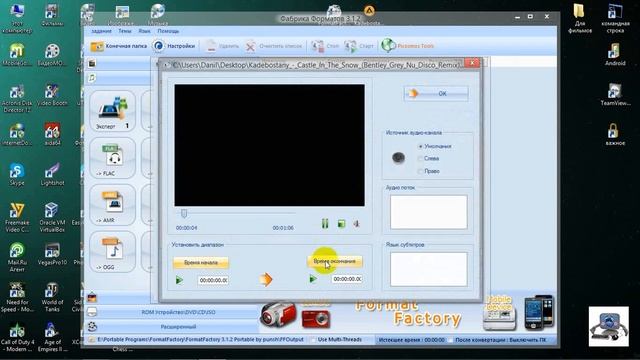Click the 'Конечная папка' toolbar button

pos(118,46)
